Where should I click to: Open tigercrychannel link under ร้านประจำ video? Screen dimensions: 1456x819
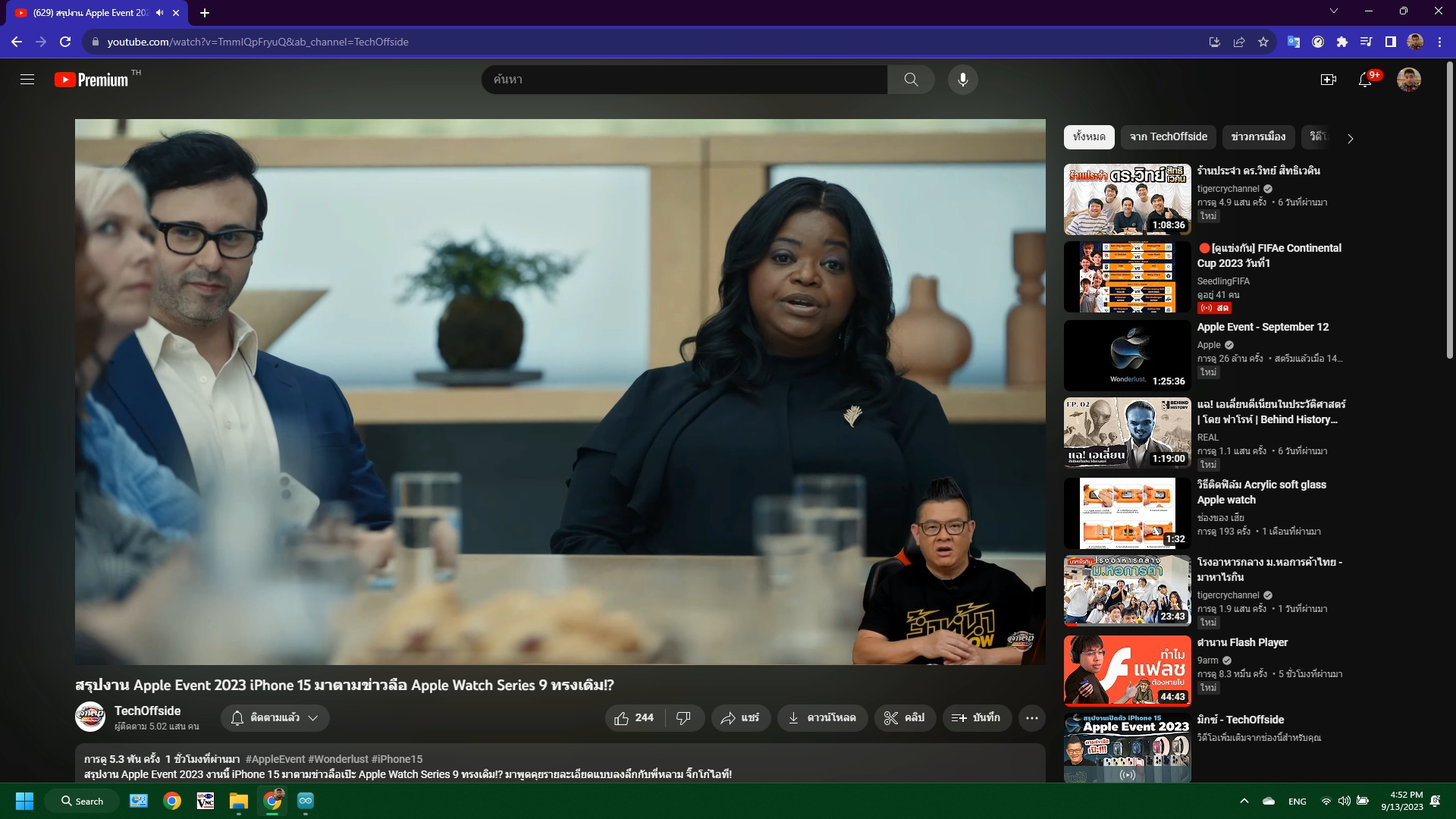point(1228,189)
